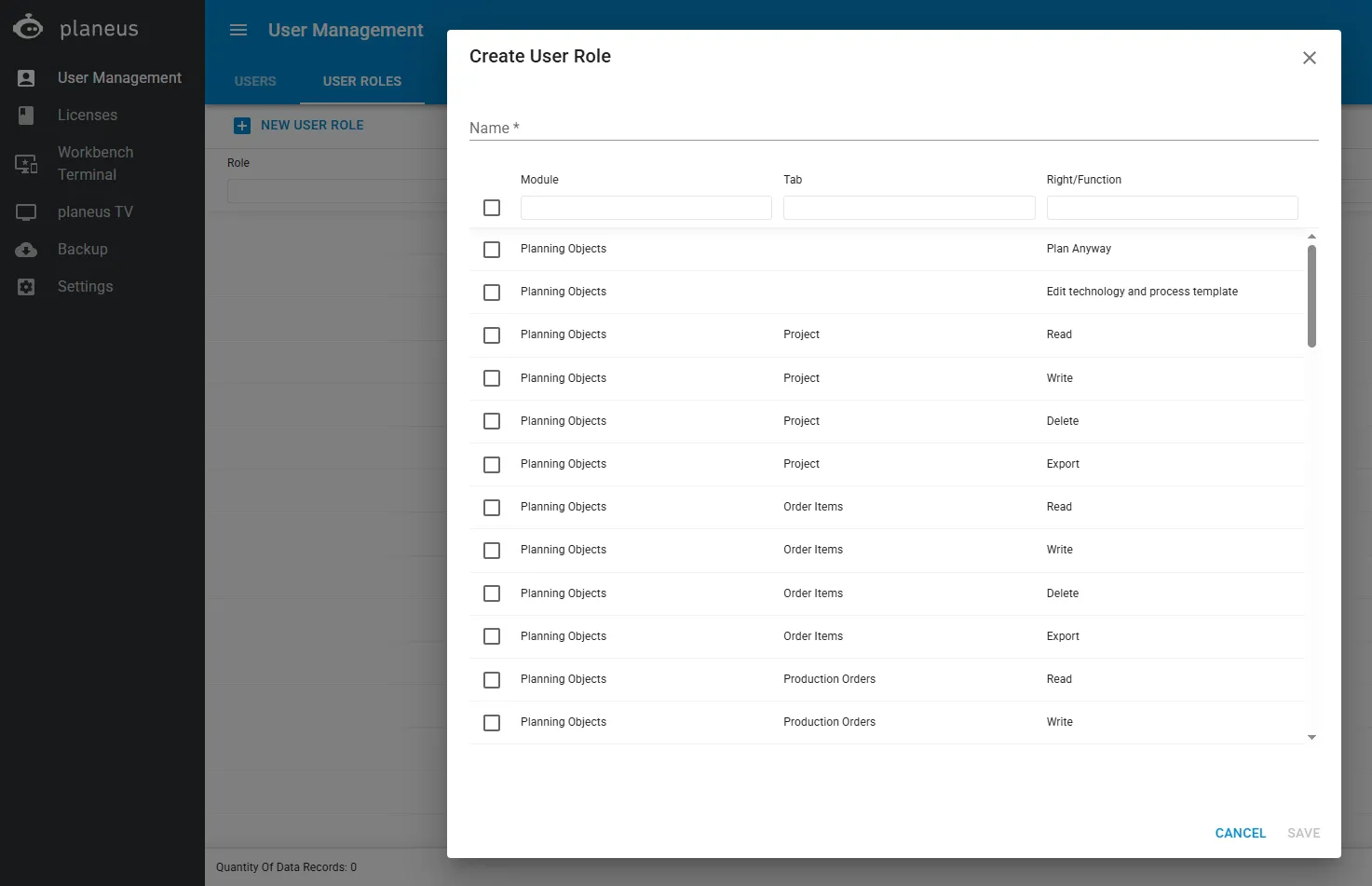
Task: Click the Settings gear icon
Action: pos(26,287)
